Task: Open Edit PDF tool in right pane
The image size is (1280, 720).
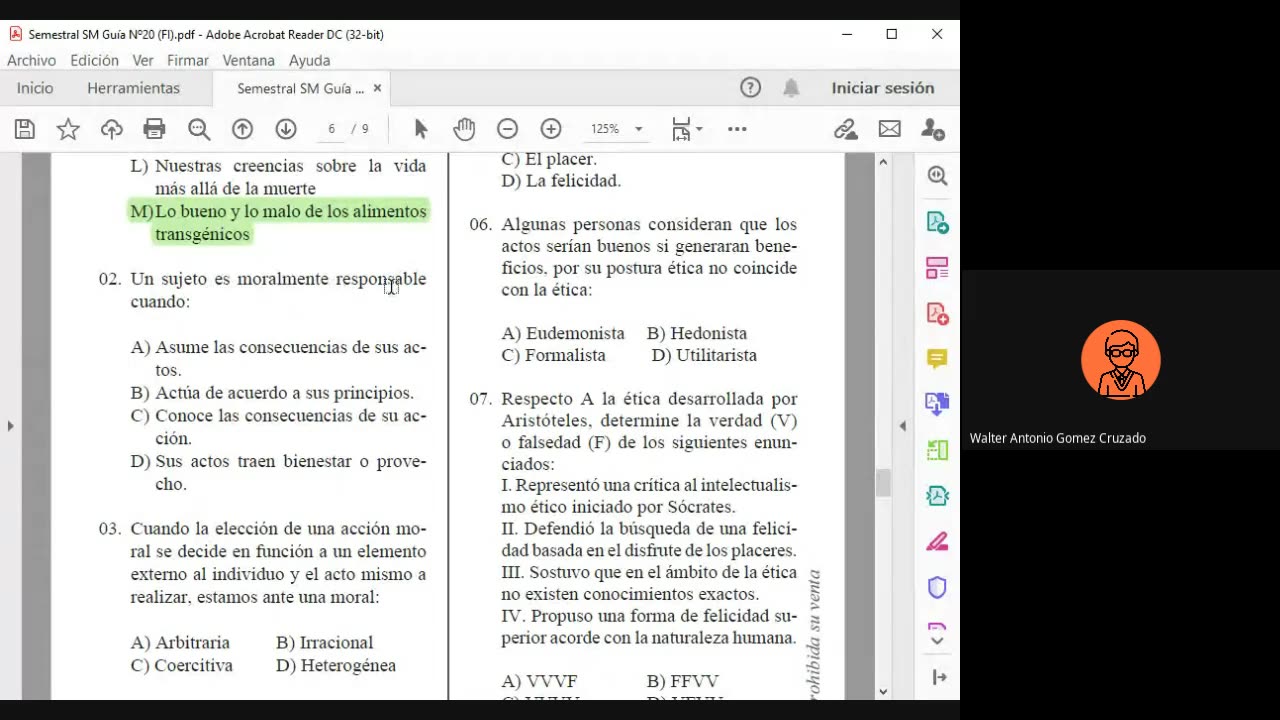Action: [x=937, y=268]
